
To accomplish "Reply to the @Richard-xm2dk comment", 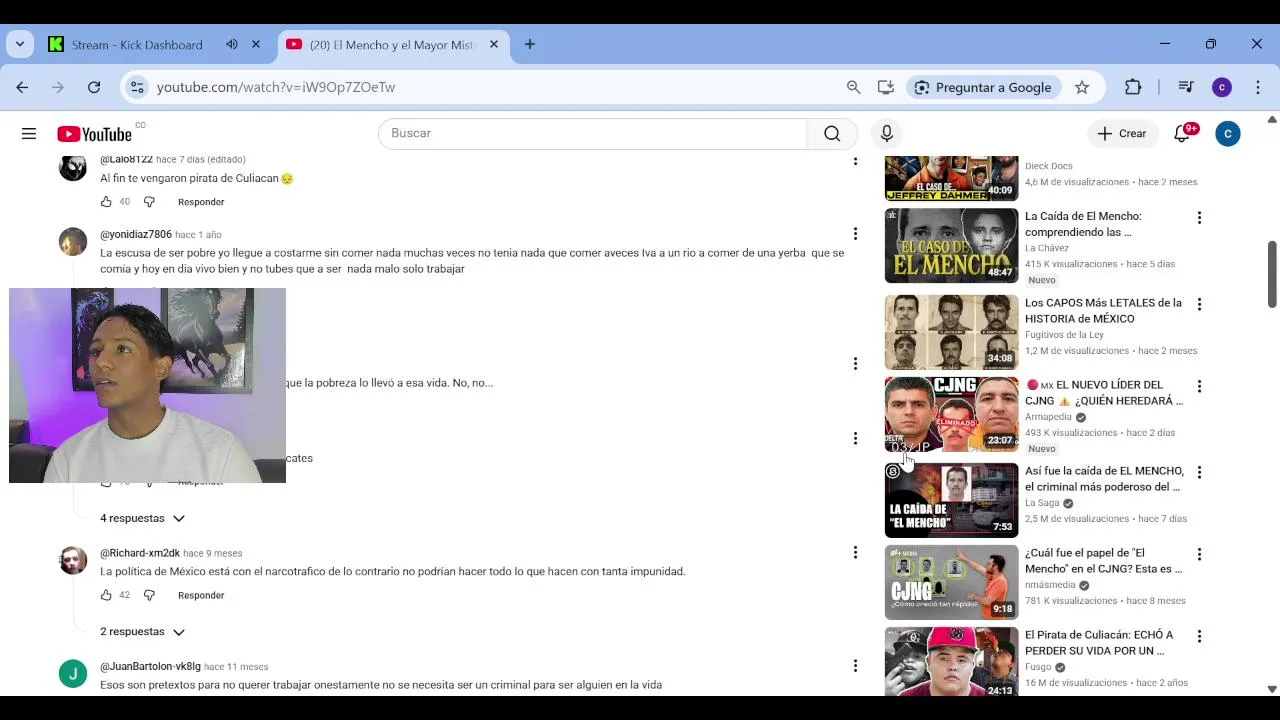I will tap(201, 595).
